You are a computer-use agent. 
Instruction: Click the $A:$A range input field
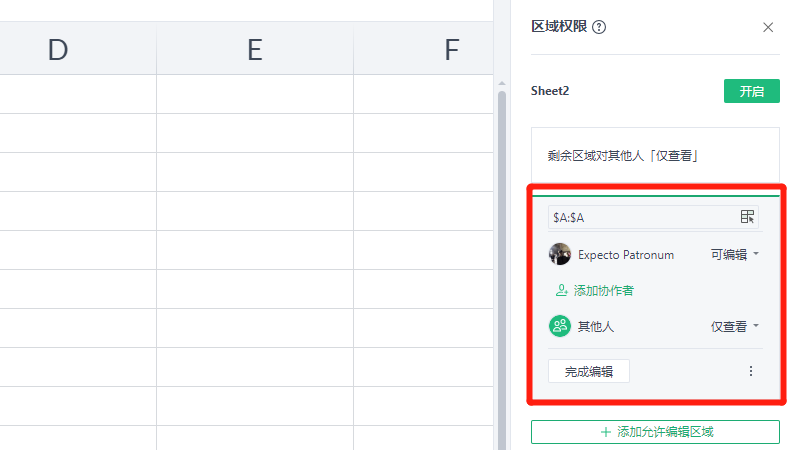(x=640, y=216)
